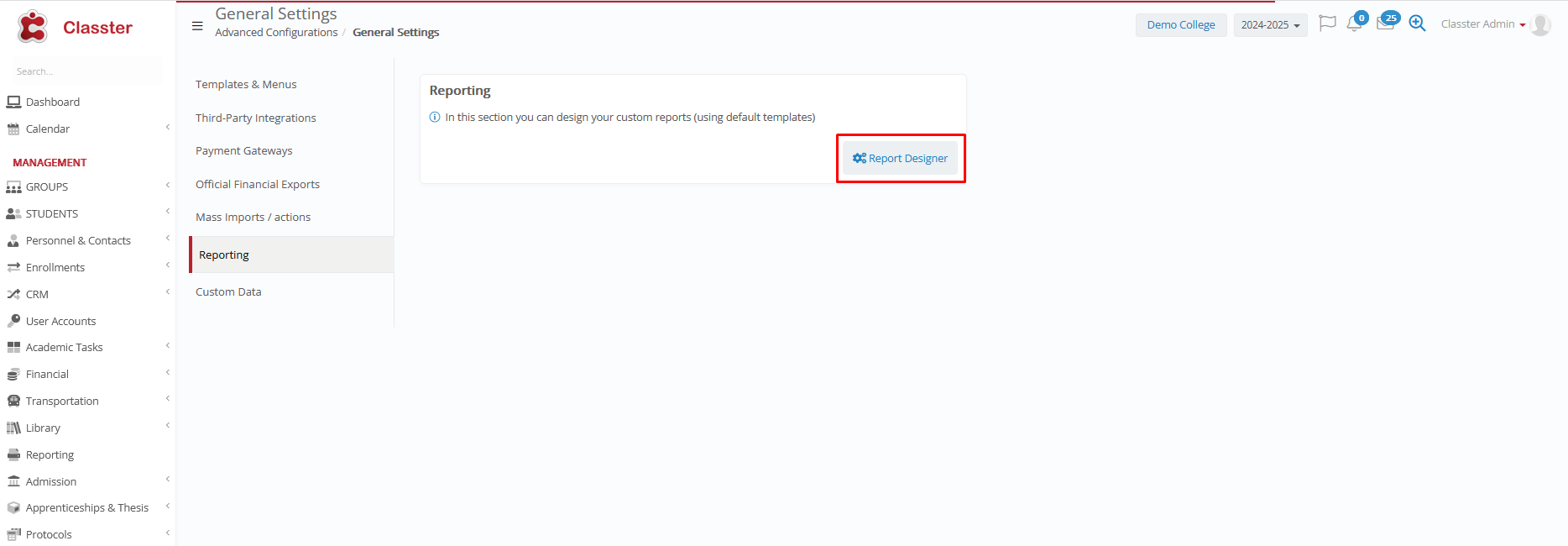Open the Classter Admin user dropdown
This screenshot has width=1568, height=546.
click(x=1482, y=24)
